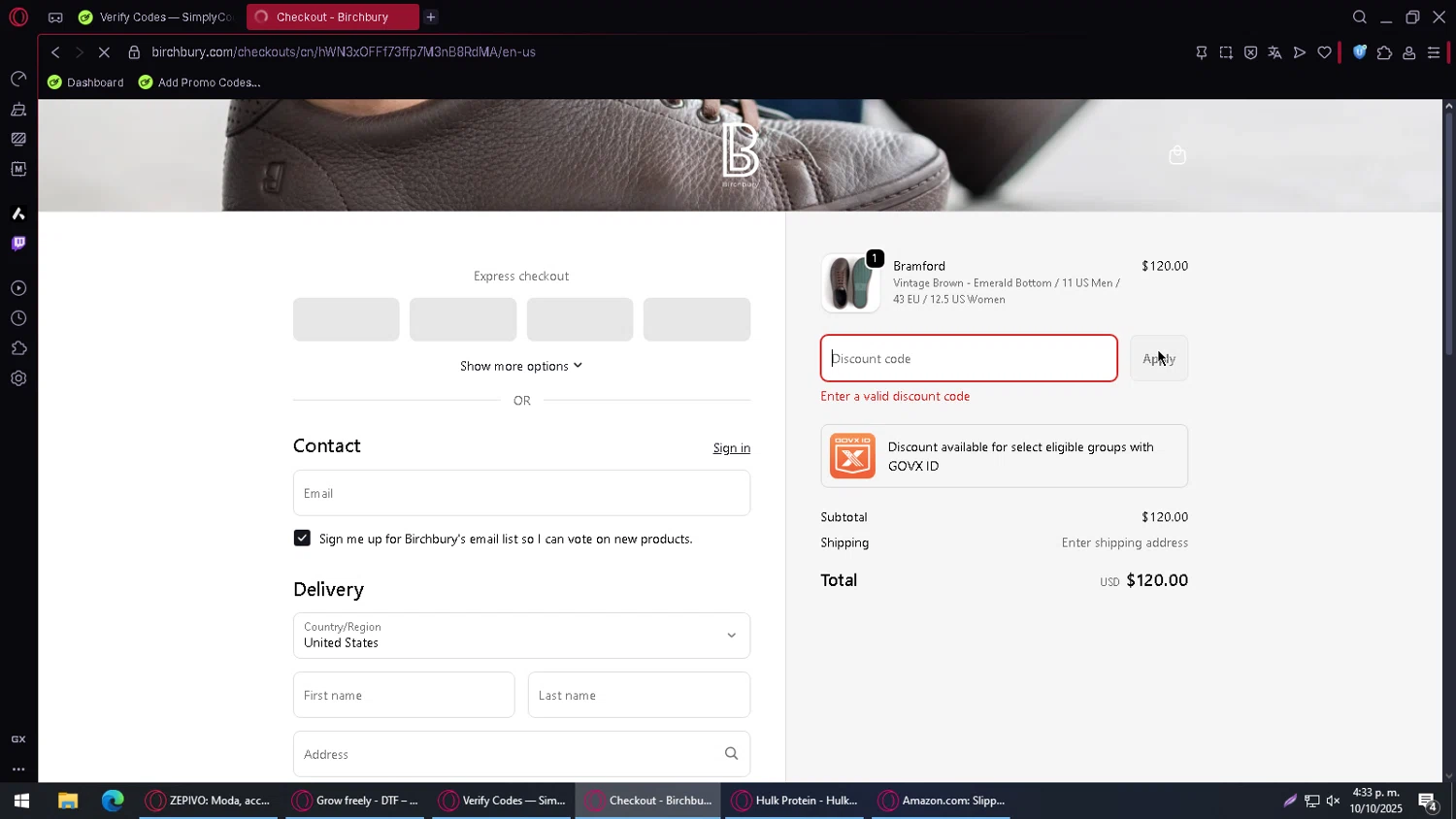Open extensions puzzle piece icon

[1384, 52]
